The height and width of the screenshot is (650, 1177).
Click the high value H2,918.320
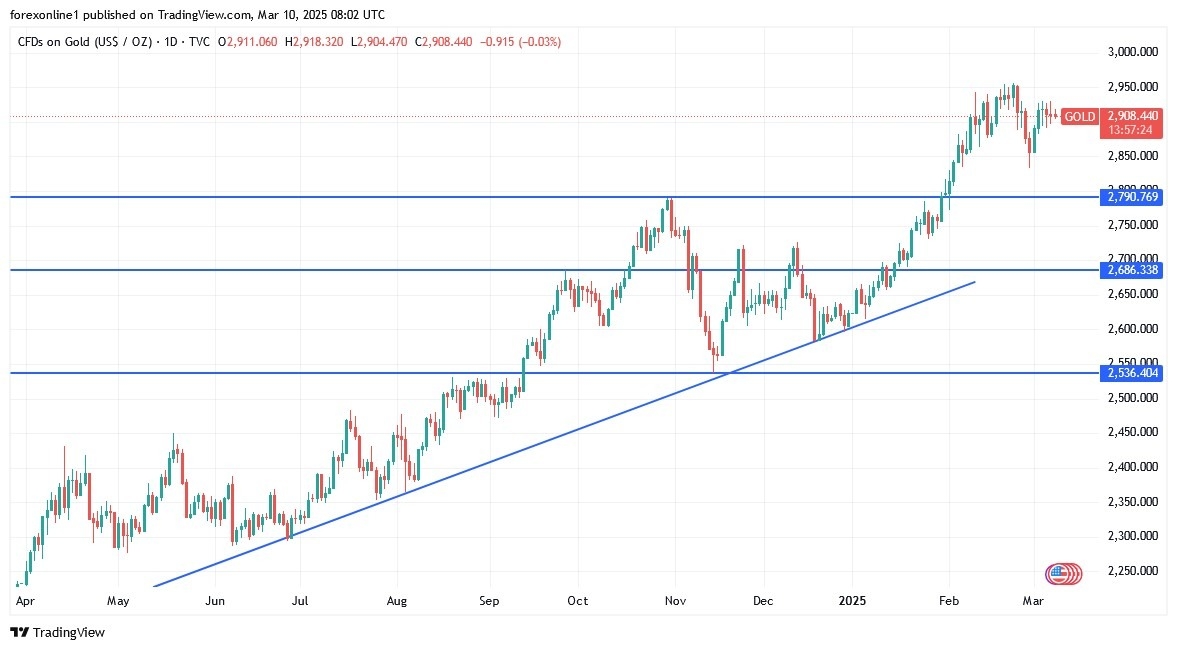pos(315,42)
